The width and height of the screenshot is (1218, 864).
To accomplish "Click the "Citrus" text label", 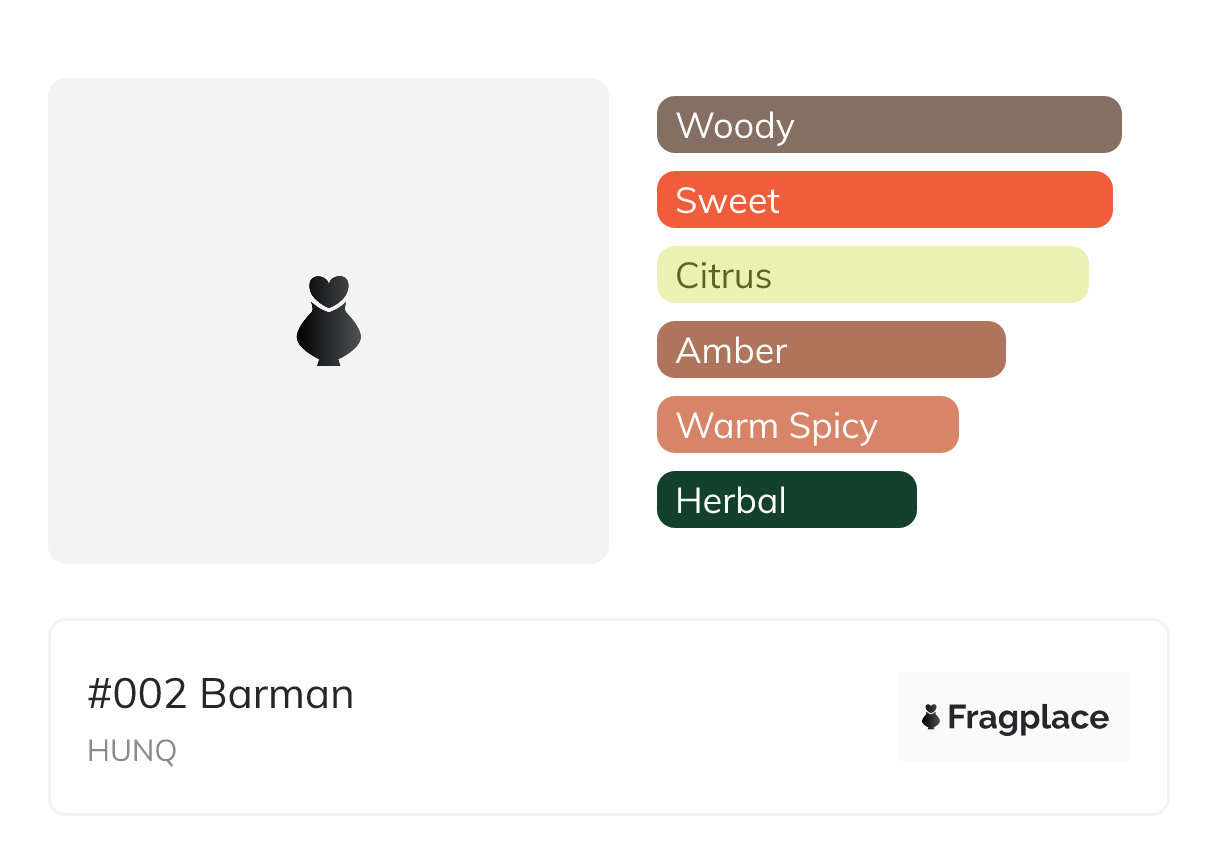I will click(724, 276).
